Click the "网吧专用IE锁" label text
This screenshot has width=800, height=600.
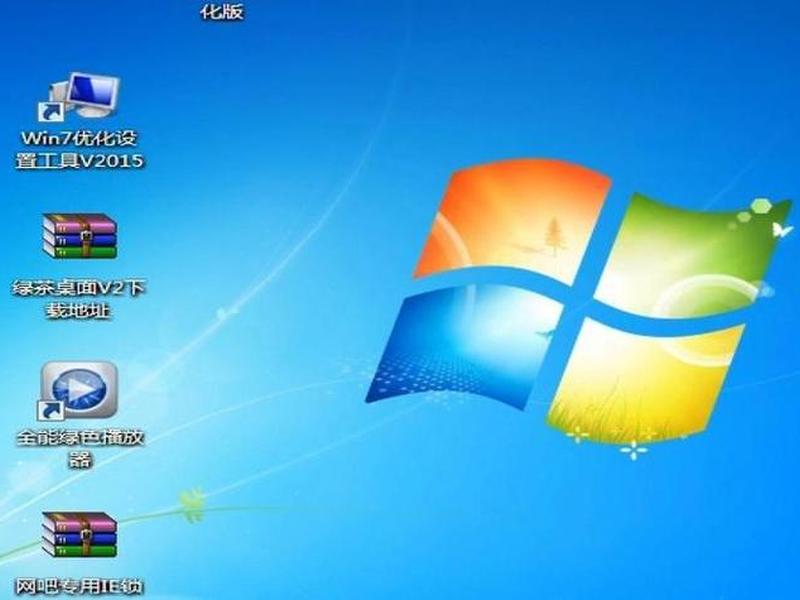pyautogui.click(x=79, y=586)
